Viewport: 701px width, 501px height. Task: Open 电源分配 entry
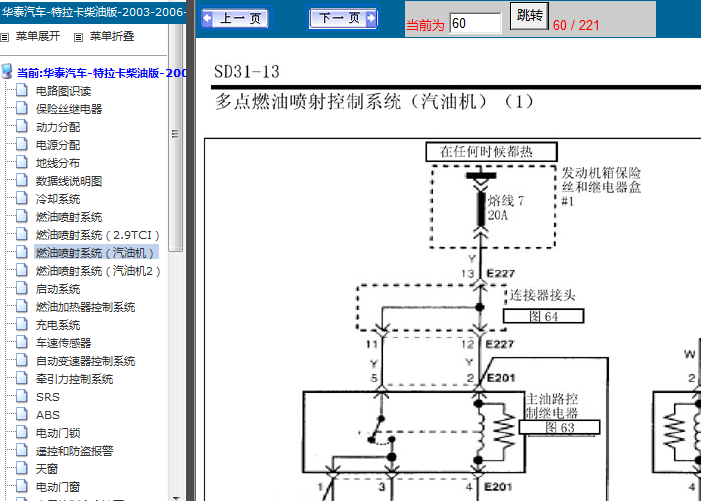click(x=58, y=145)
